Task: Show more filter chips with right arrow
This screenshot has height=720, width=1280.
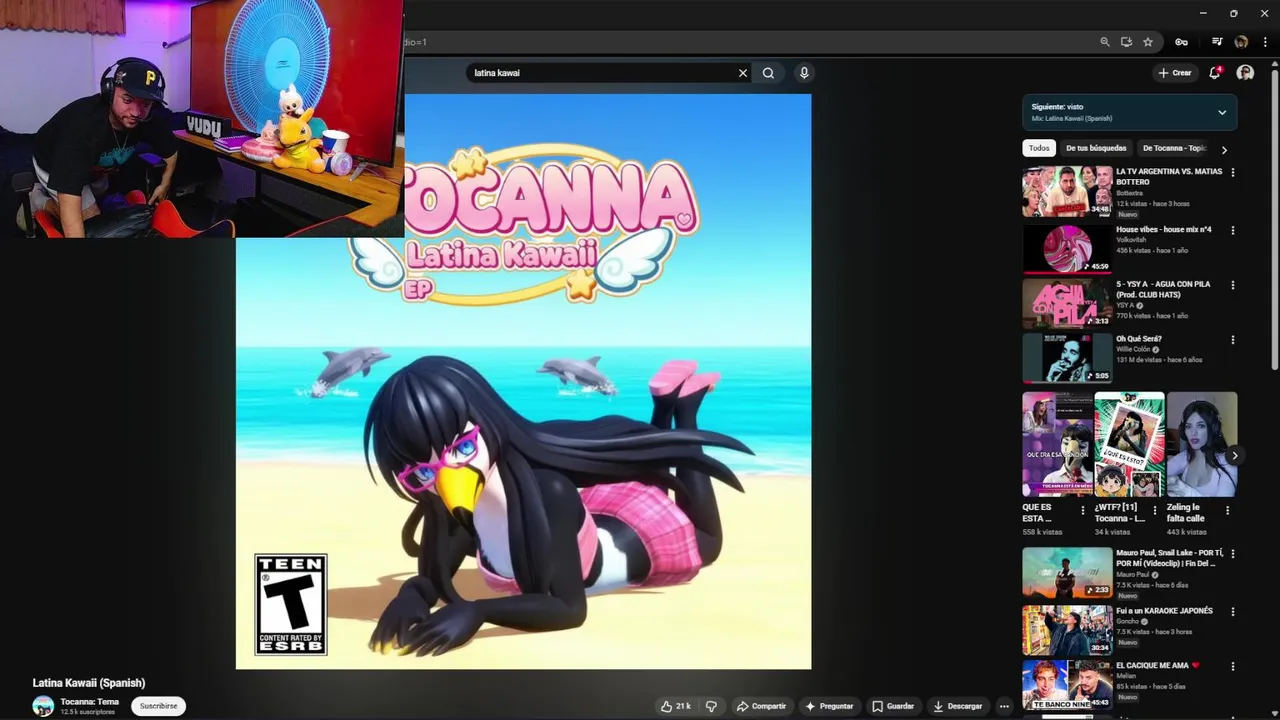Action: pyautogui.click(x=1224, y=149)
